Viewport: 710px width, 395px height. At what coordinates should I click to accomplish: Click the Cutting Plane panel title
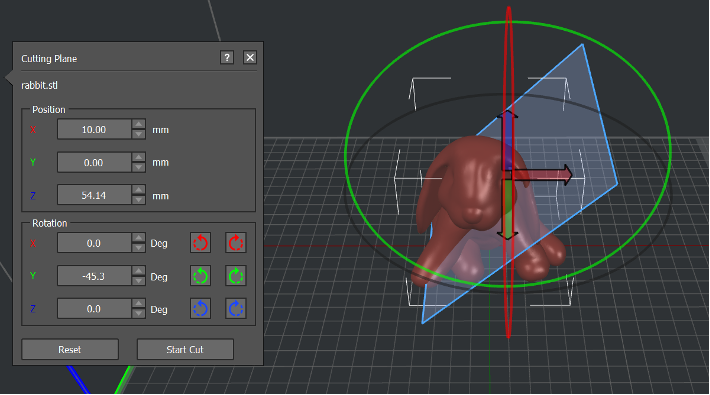click(49, 58)
